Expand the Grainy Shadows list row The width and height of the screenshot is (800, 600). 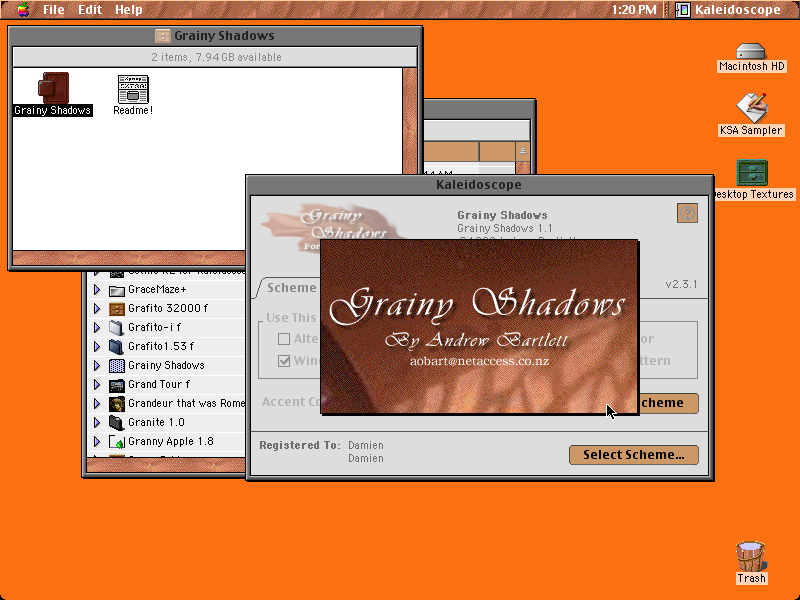tap(97, 365)
